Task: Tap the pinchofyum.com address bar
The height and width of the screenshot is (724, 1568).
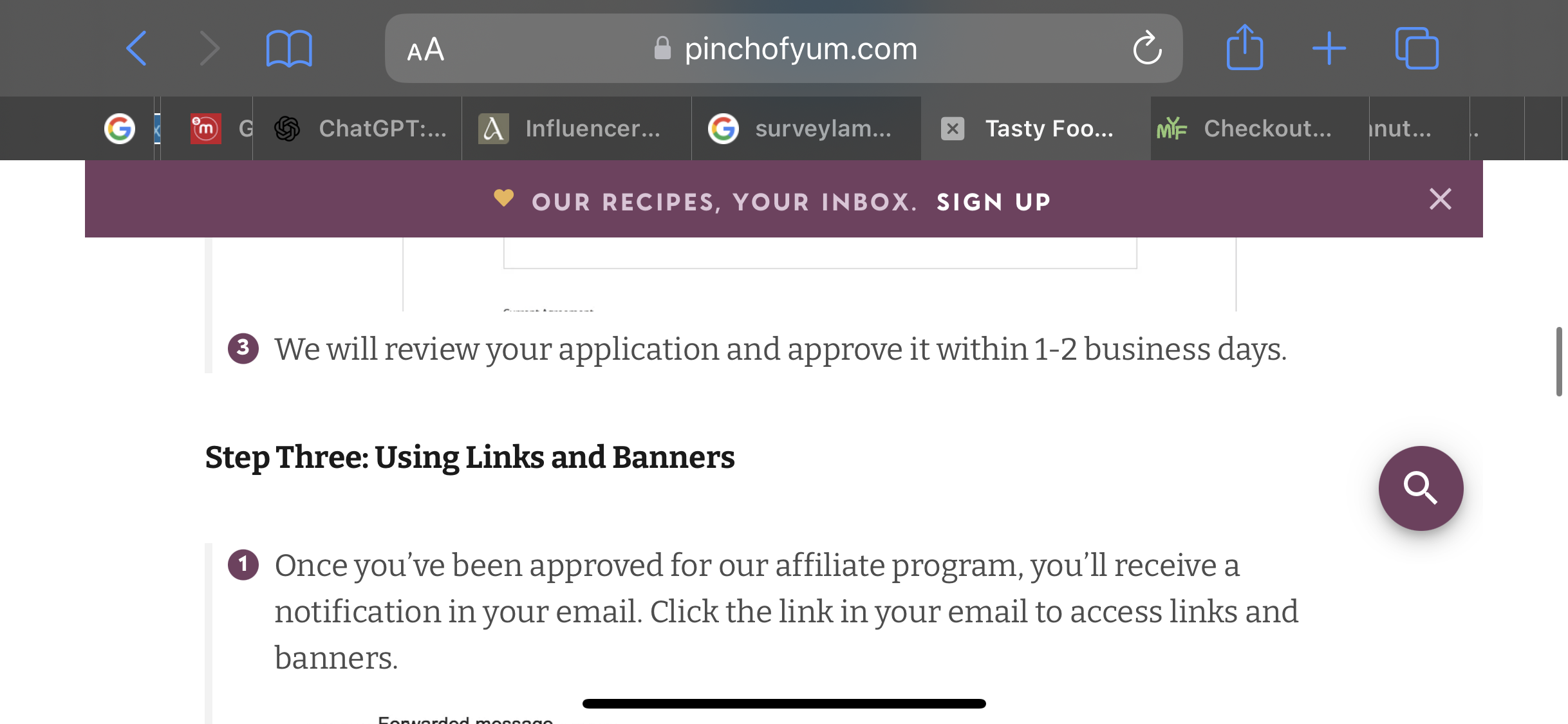Action: click(783, 48)
